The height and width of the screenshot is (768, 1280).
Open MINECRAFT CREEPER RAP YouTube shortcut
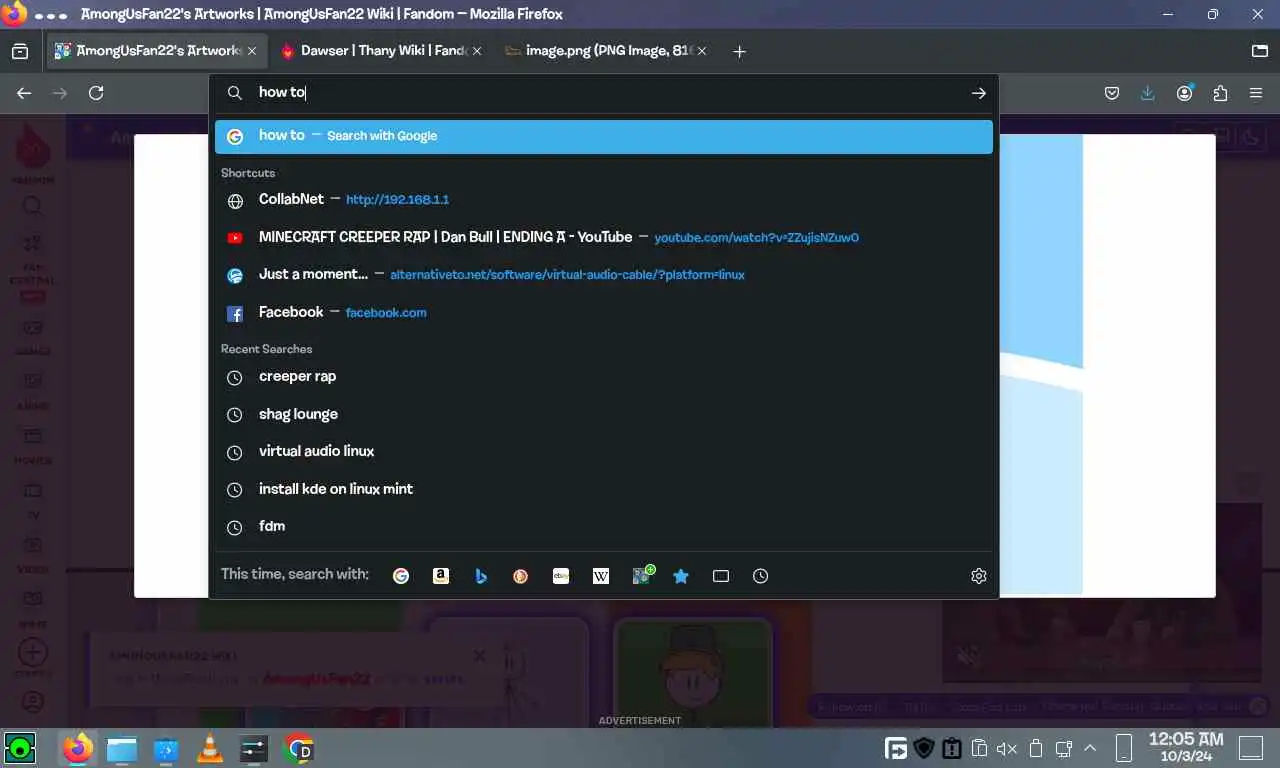click(x=604, y=238)
